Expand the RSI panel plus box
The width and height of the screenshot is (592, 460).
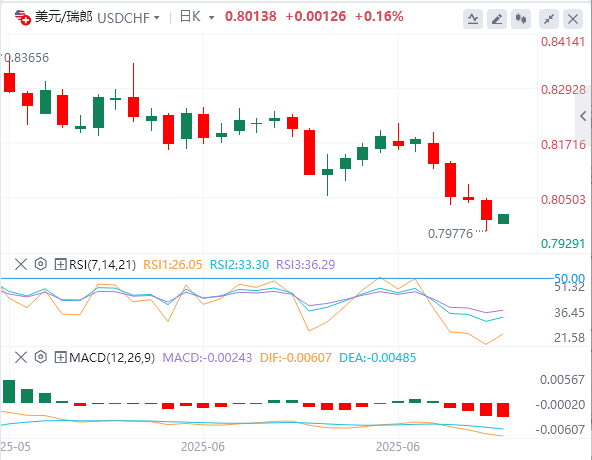pos(60,264)
